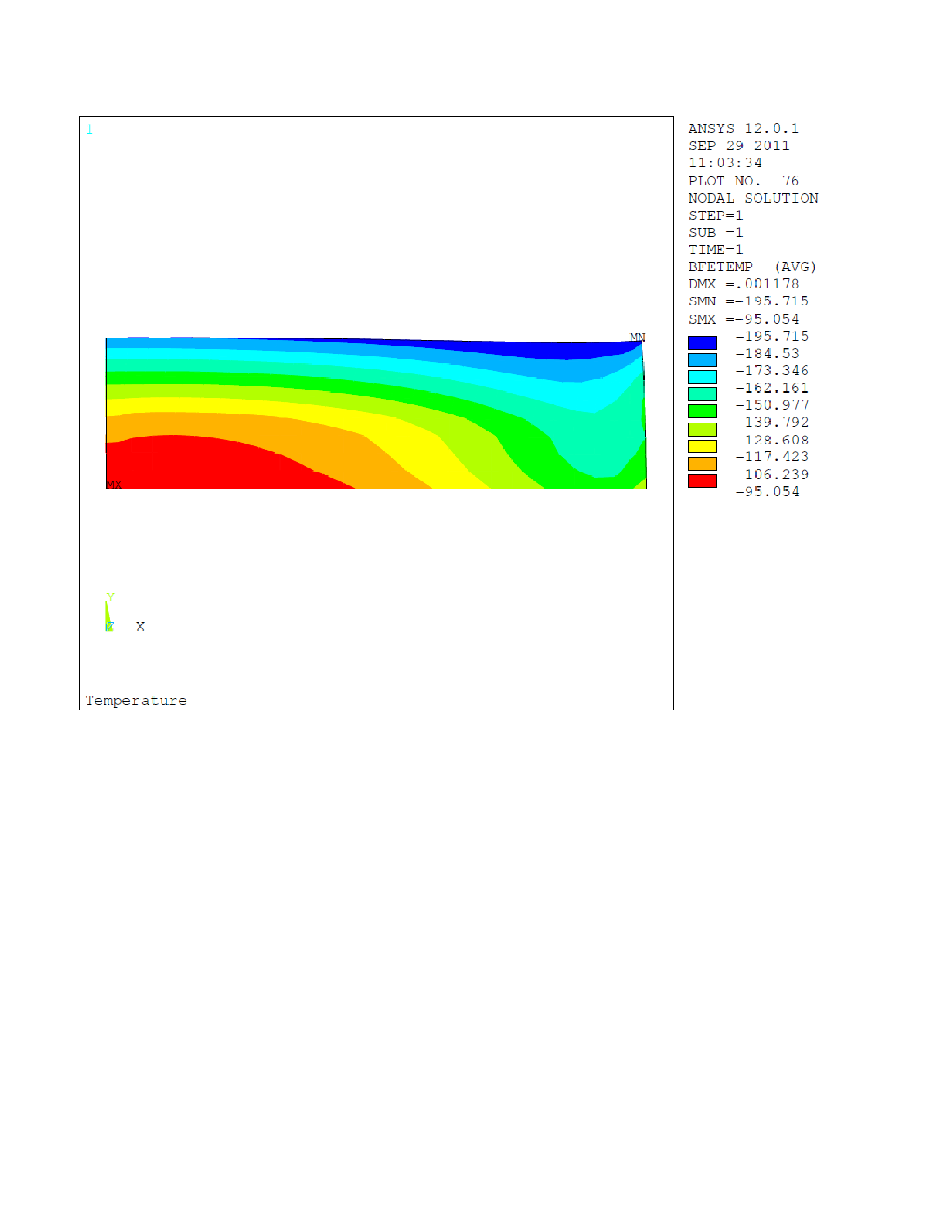This screenshot has width=952, height=1232.
Task: Click the green -150.977 legend swatch
Action: pos(702,411)
